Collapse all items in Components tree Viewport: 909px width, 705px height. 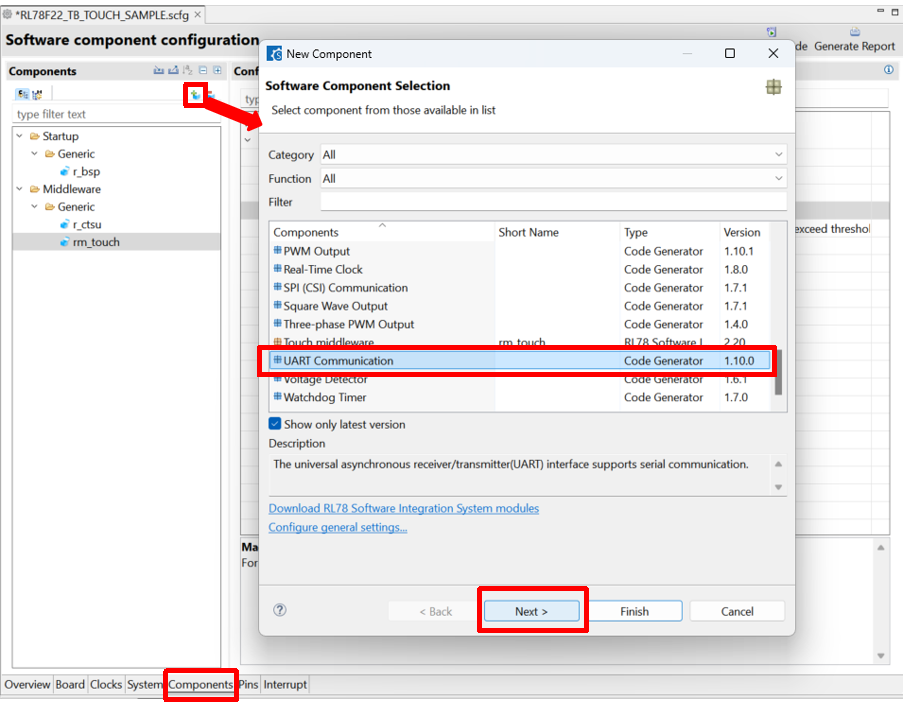(x=203, y=71)
